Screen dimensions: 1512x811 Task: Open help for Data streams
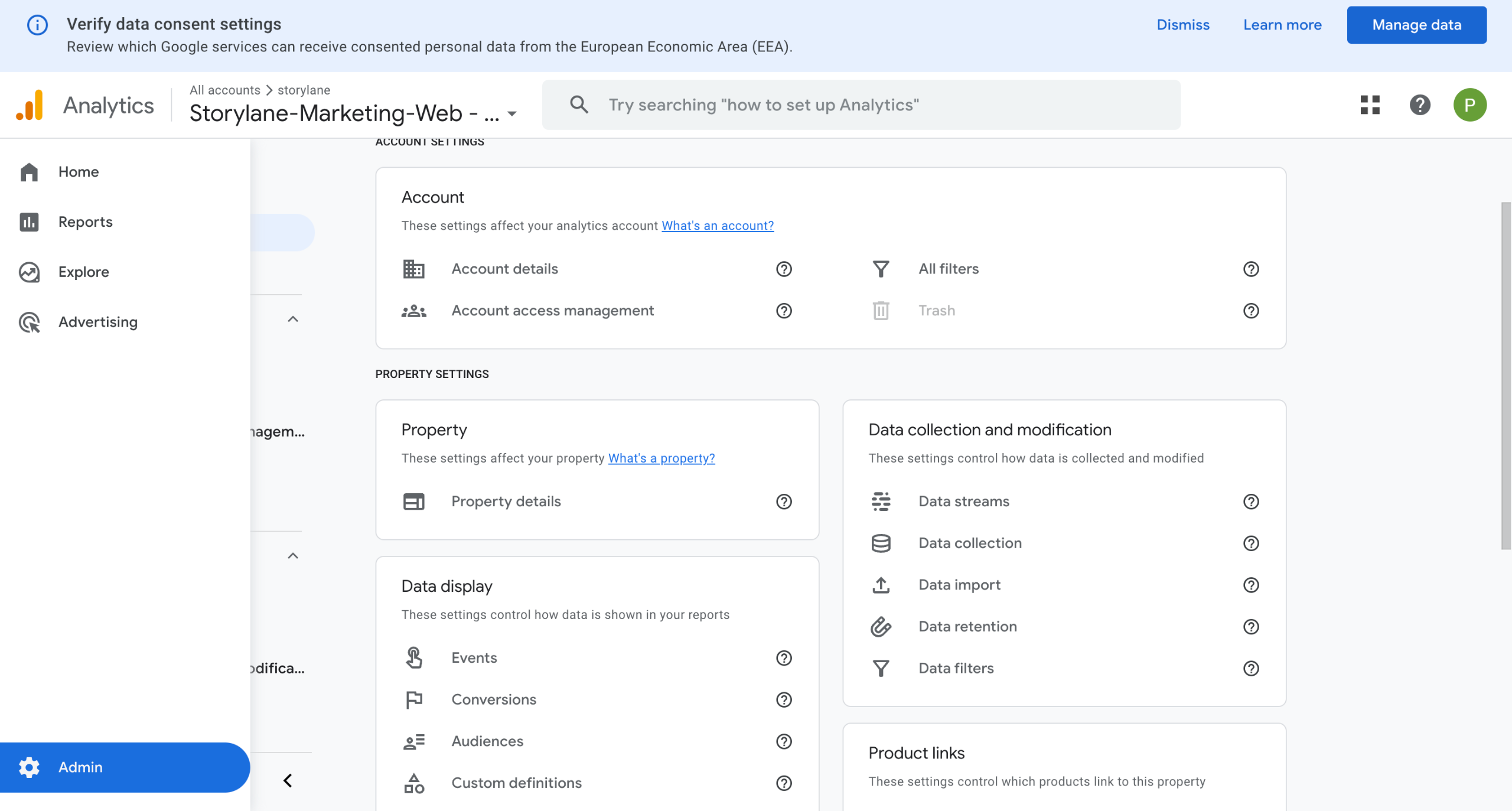coord(1251,501)
